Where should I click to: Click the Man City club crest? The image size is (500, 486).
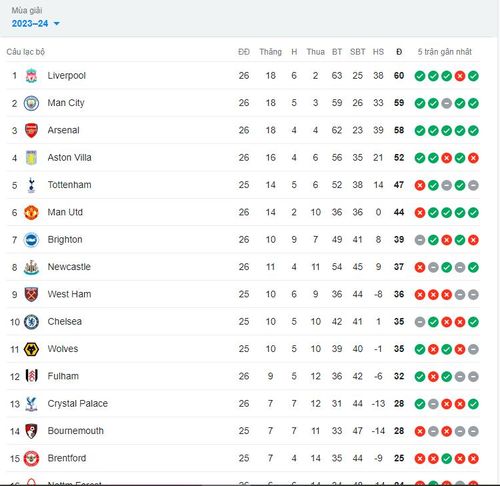31,103
